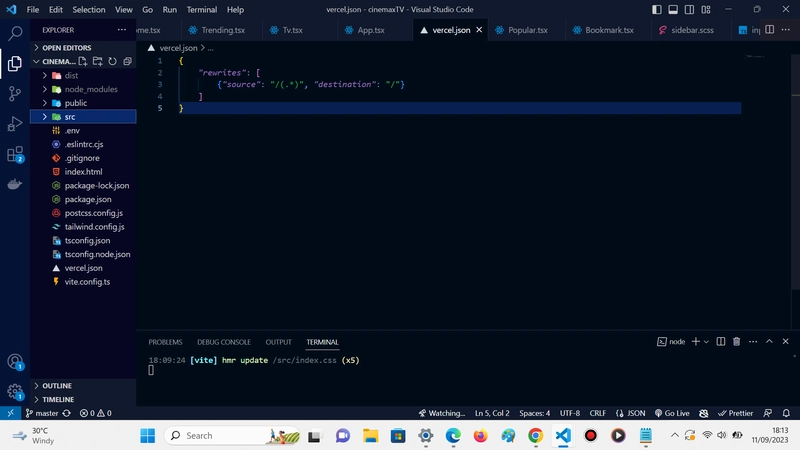
Task: Open the File menu
Action: click(x=33, y=9)
